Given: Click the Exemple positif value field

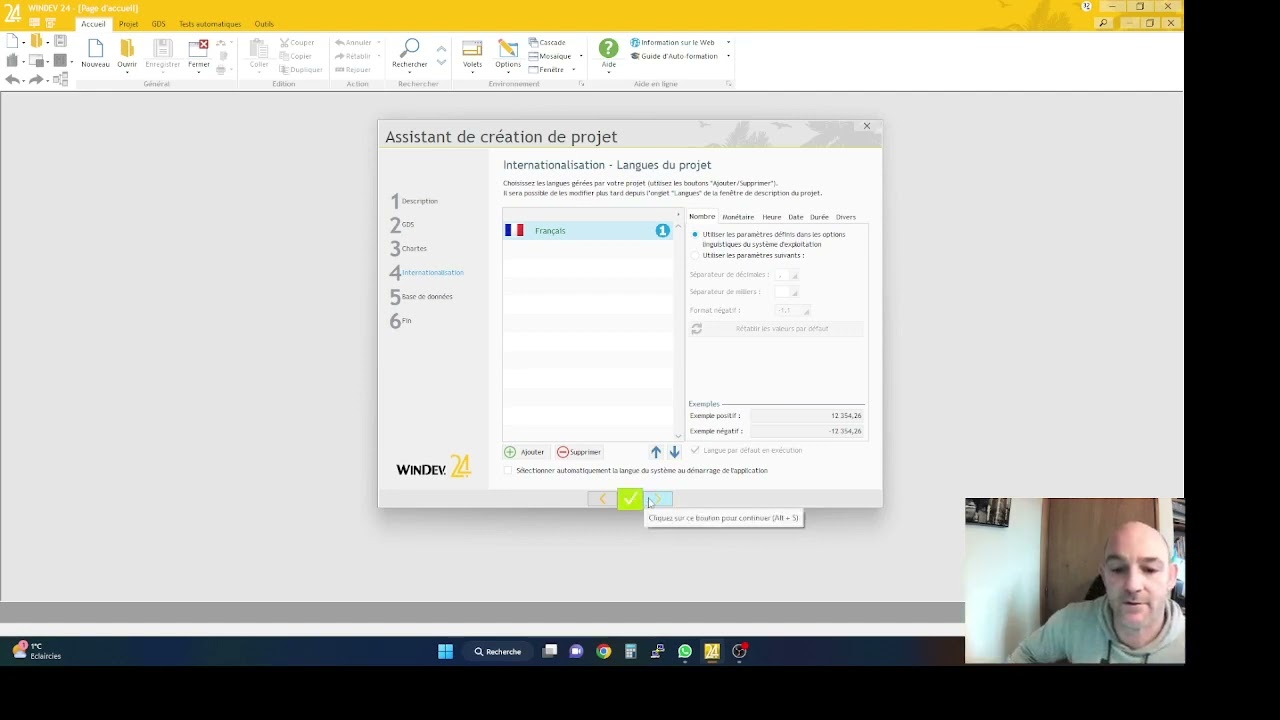Looking at the screenshot, I should pos(807,416).
